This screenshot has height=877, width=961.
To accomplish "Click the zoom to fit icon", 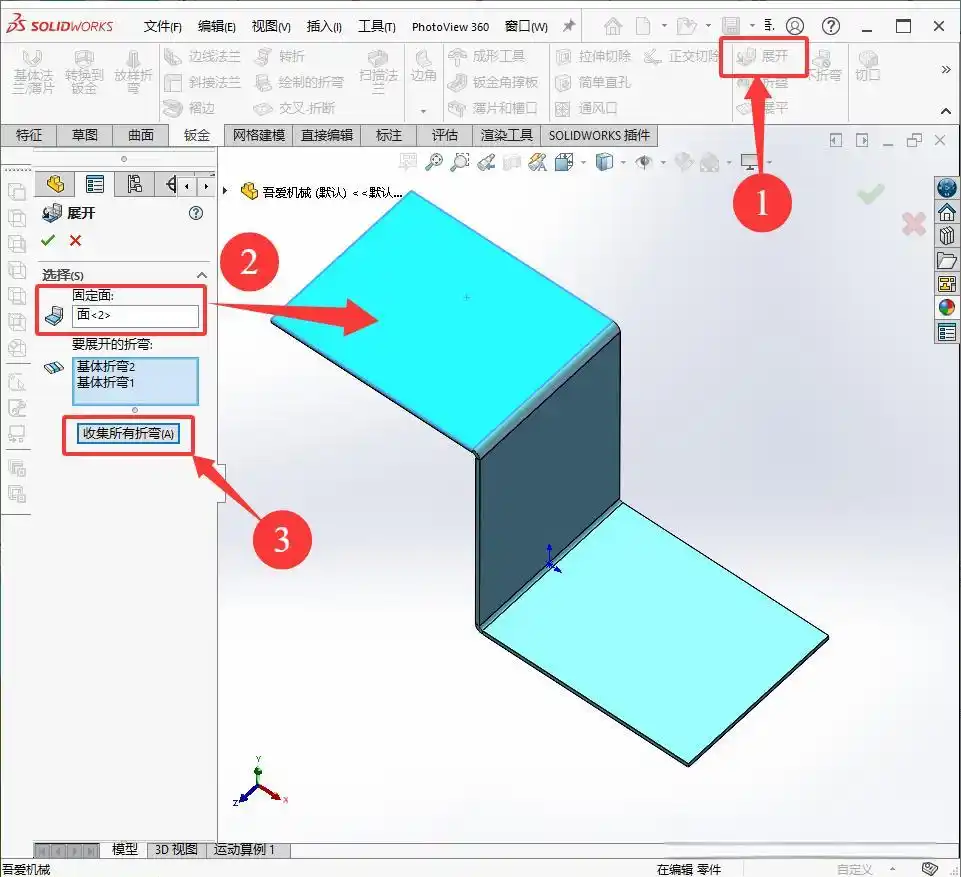I will click(x=435, y=162).
